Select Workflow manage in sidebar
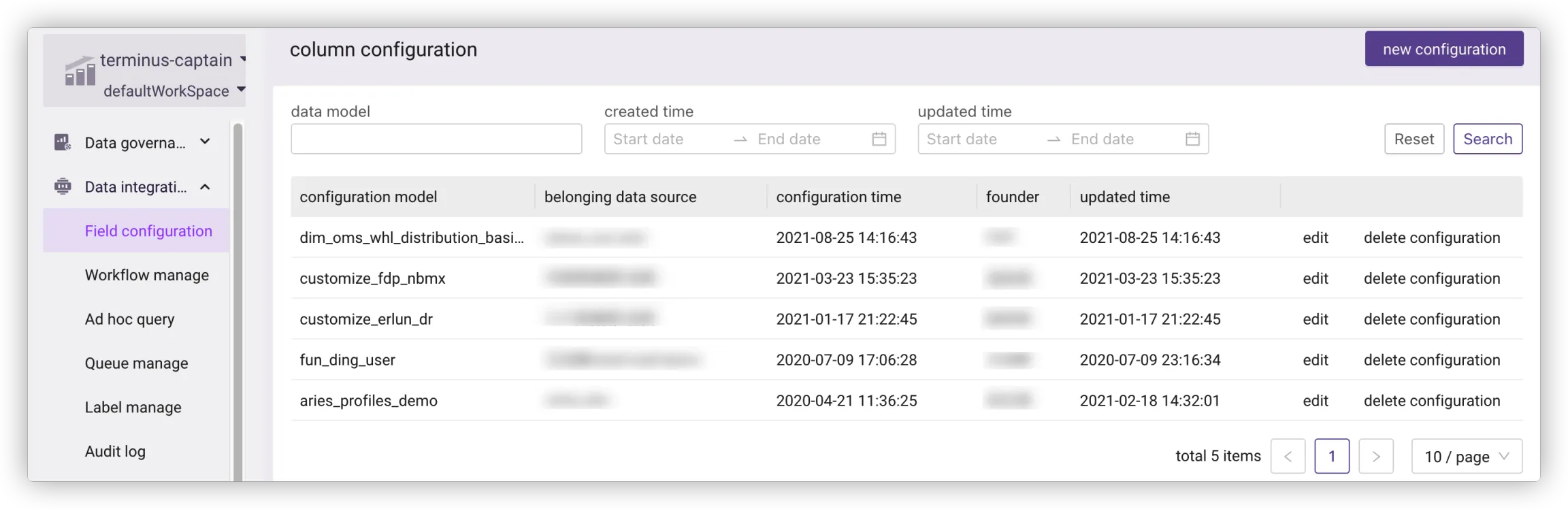Viewport: 1568px width, 509px height. tap(147, 275)
